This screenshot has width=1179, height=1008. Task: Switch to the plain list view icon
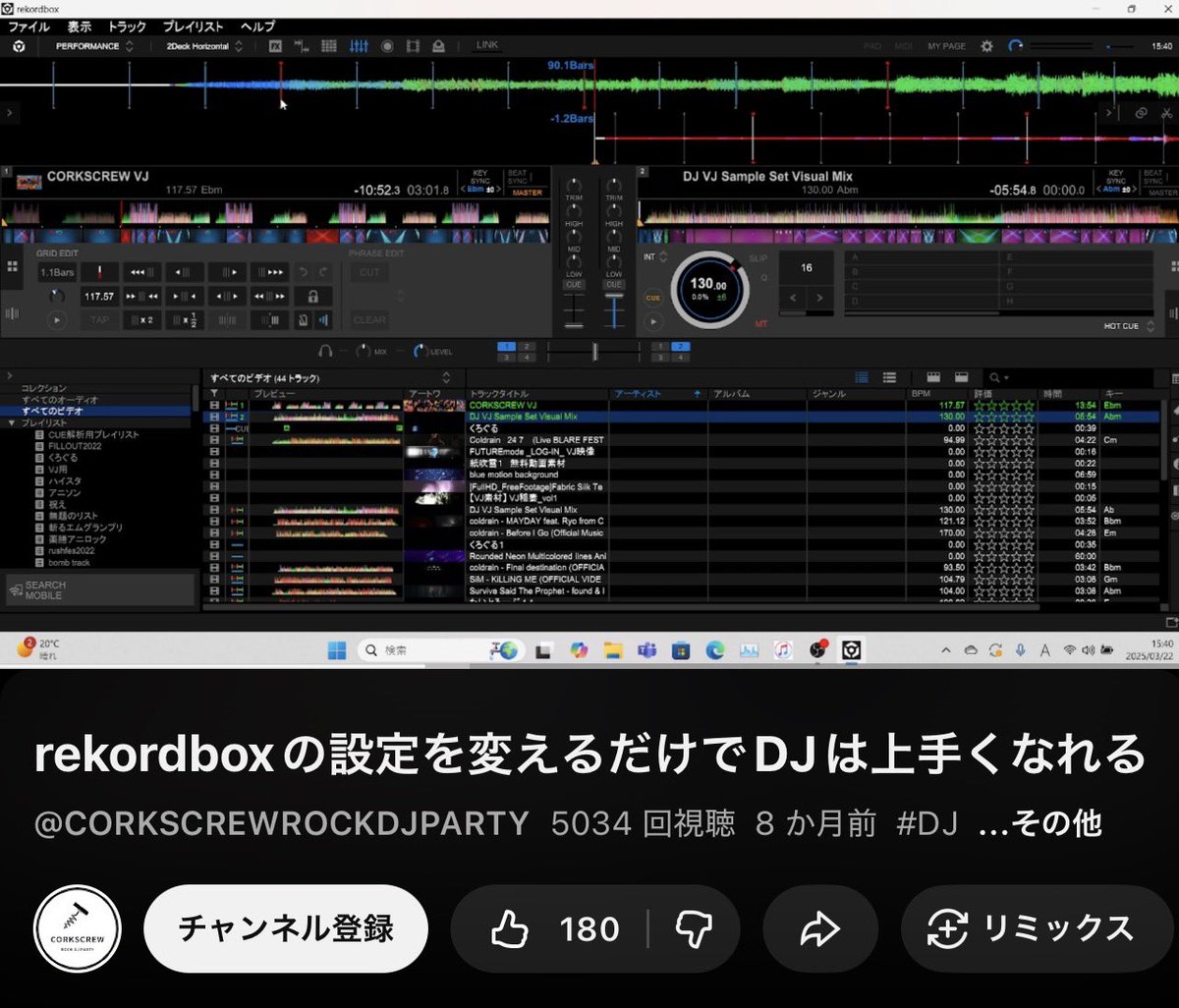889,377
